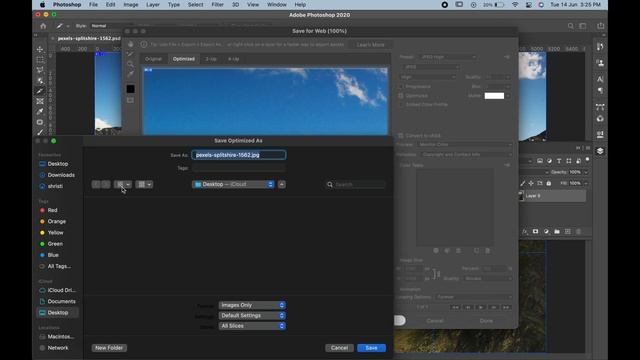The height and width of the screenshot is (360, 640).
Task: Toggle slices visibility icon in Save for Web
Action: pos(130,100)
